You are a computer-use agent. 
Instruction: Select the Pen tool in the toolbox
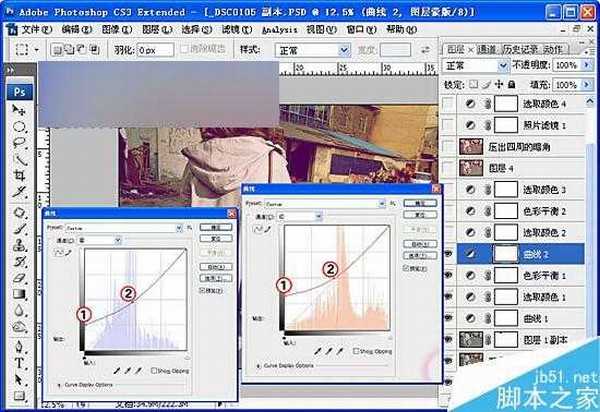tap(19, 347)
